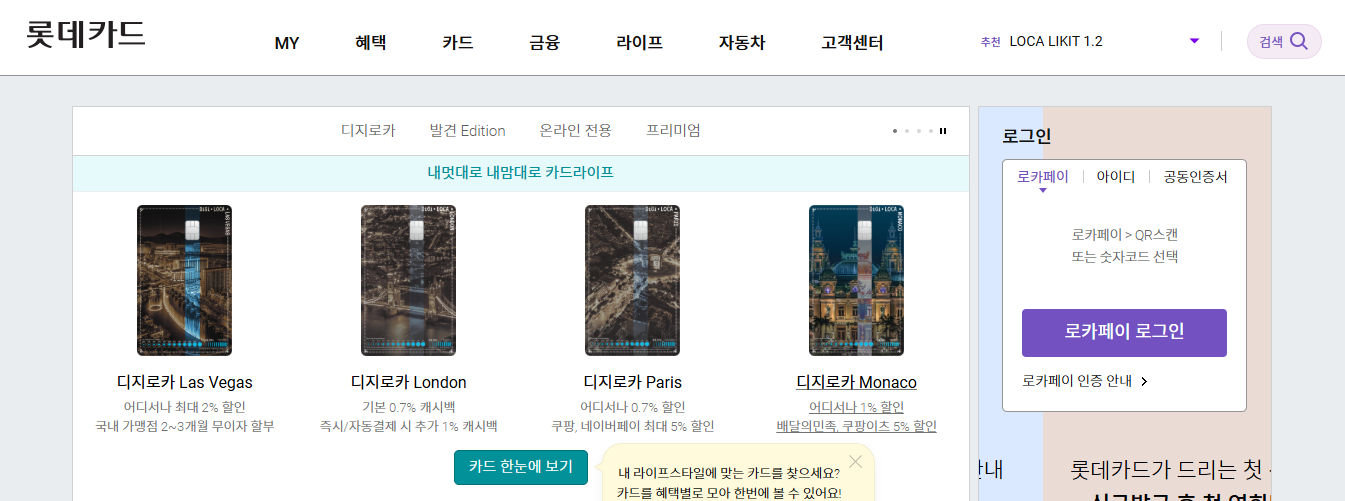Image resolution: width=1345 pixels, height=501 pixels.
Task: Open the MY menu
Action: (287, 43)
